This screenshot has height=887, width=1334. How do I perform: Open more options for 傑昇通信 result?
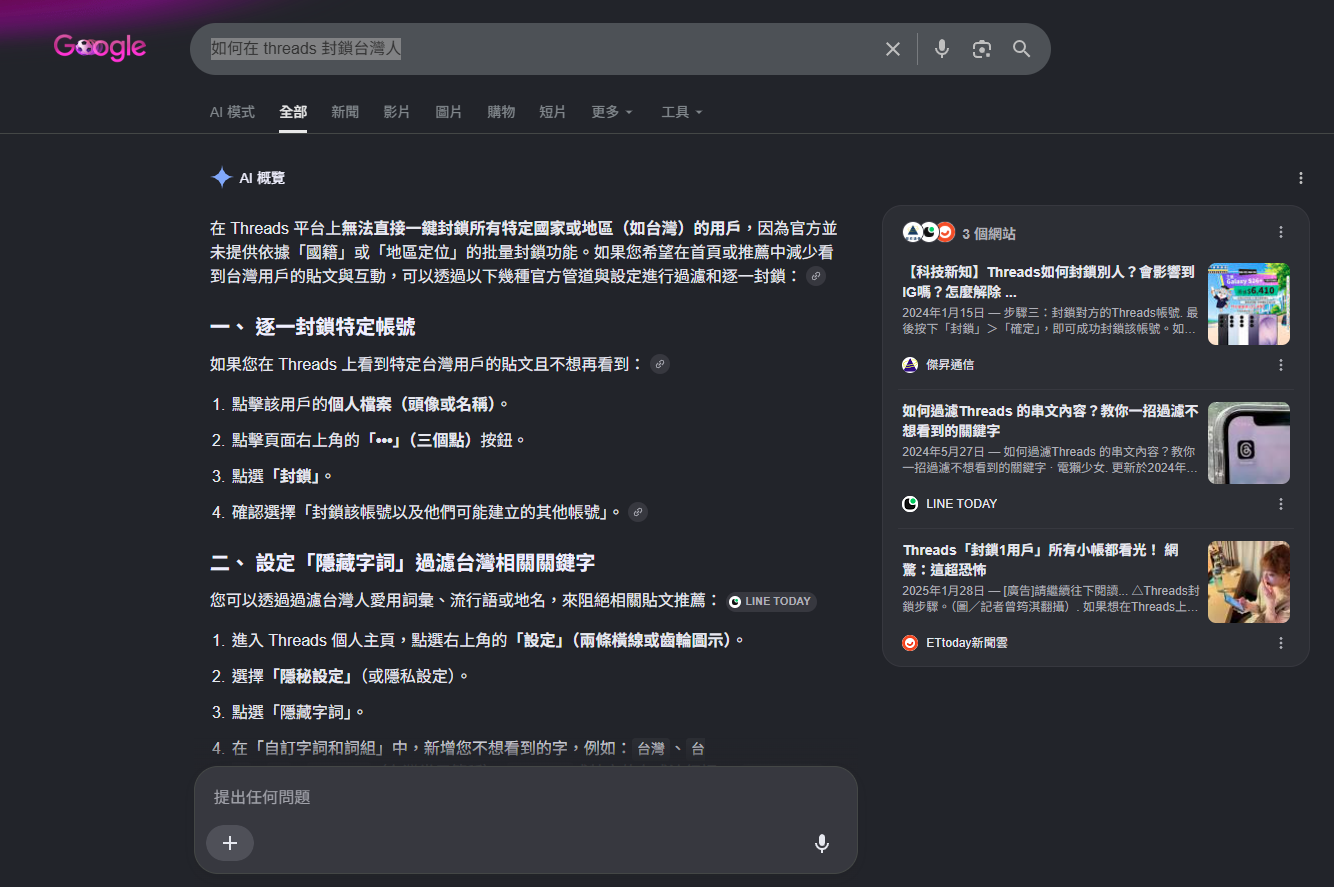click(x=1281, y=365)
